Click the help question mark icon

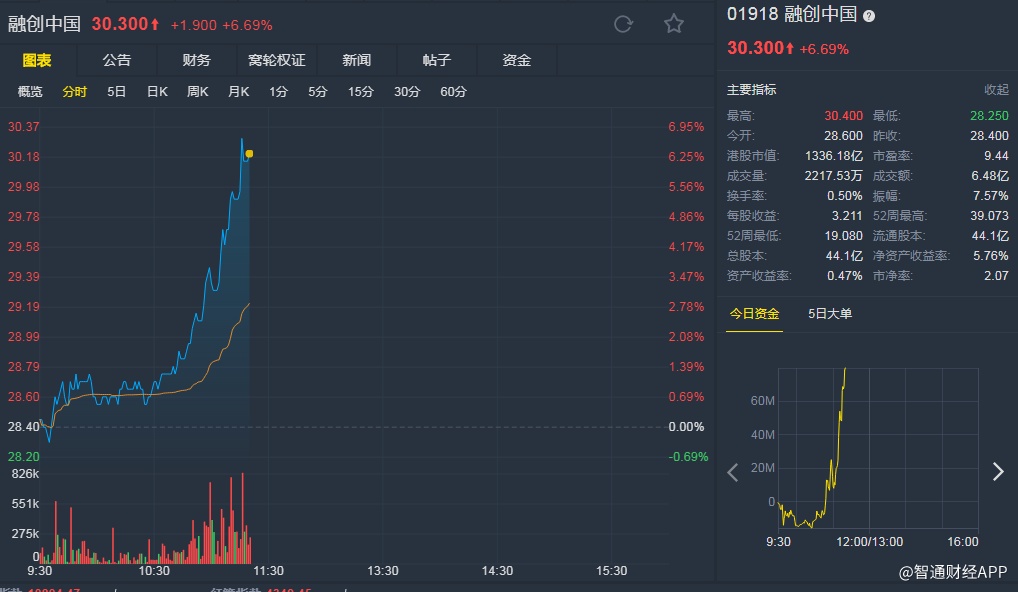tap(869, 15)
